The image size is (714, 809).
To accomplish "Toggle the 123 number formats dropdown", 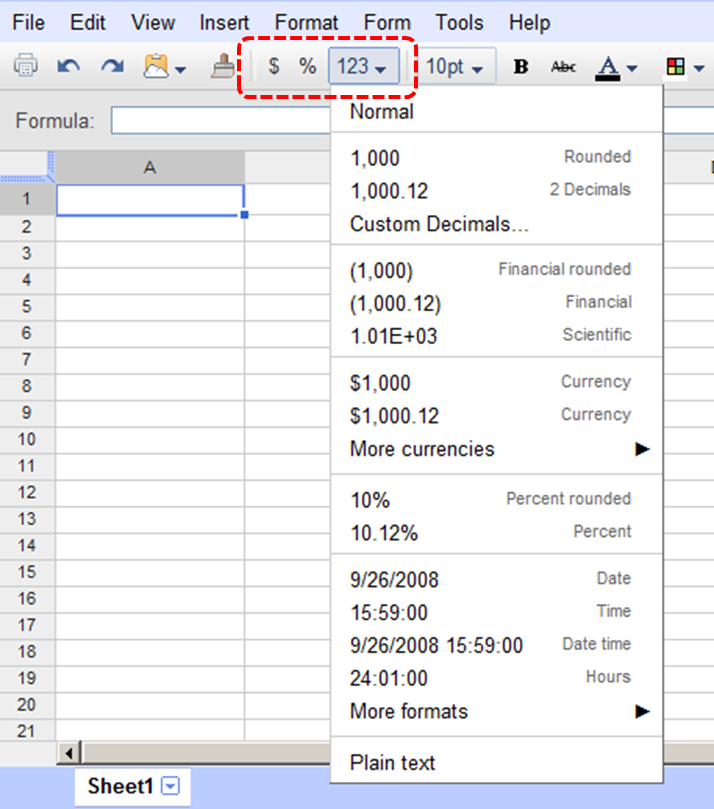I will 364,66.
